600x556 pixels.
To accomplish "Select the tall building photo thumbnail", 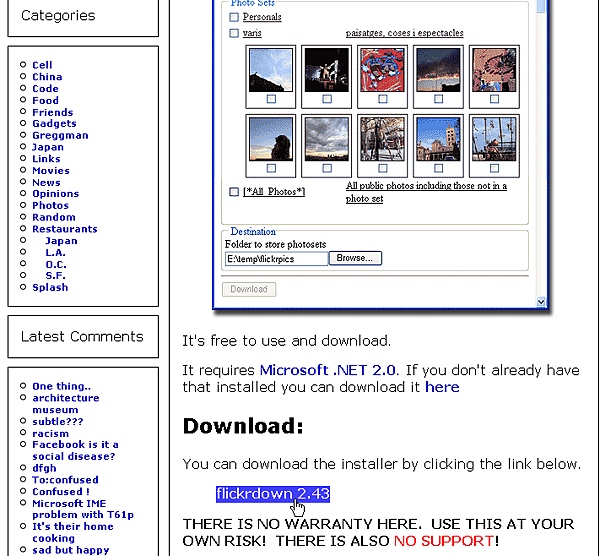I will click(x=438, y=139).
